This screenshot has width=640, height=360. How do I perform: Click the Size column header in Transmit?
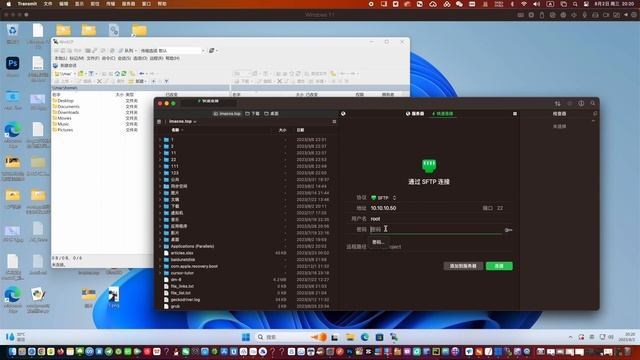coord(282,130)
